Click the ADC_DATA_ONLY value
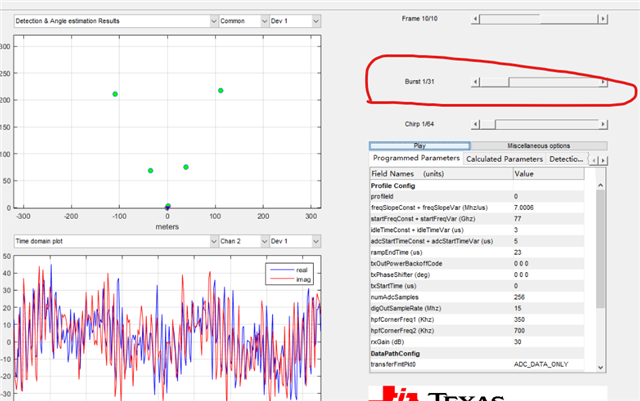This screenshot has height=401, width=640. coord(541,364)
